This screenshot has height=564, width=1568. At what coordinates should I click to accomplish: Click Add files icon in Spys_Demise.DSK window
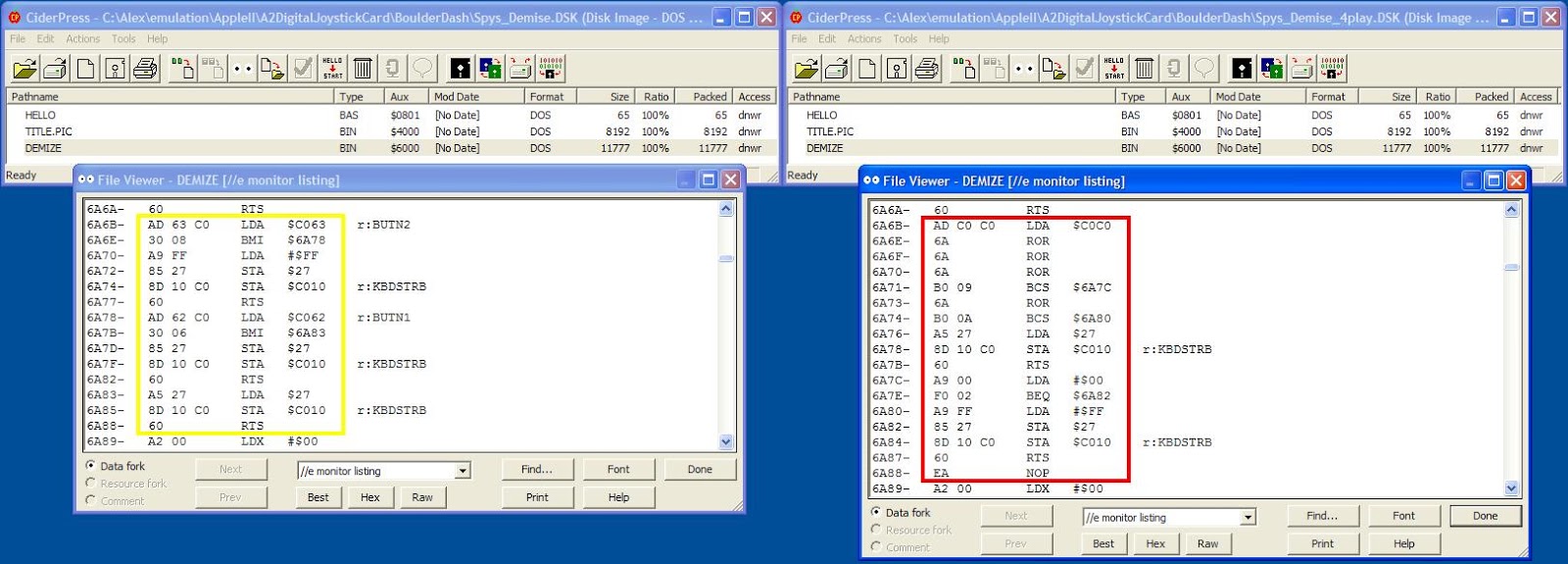coord(182,68)
